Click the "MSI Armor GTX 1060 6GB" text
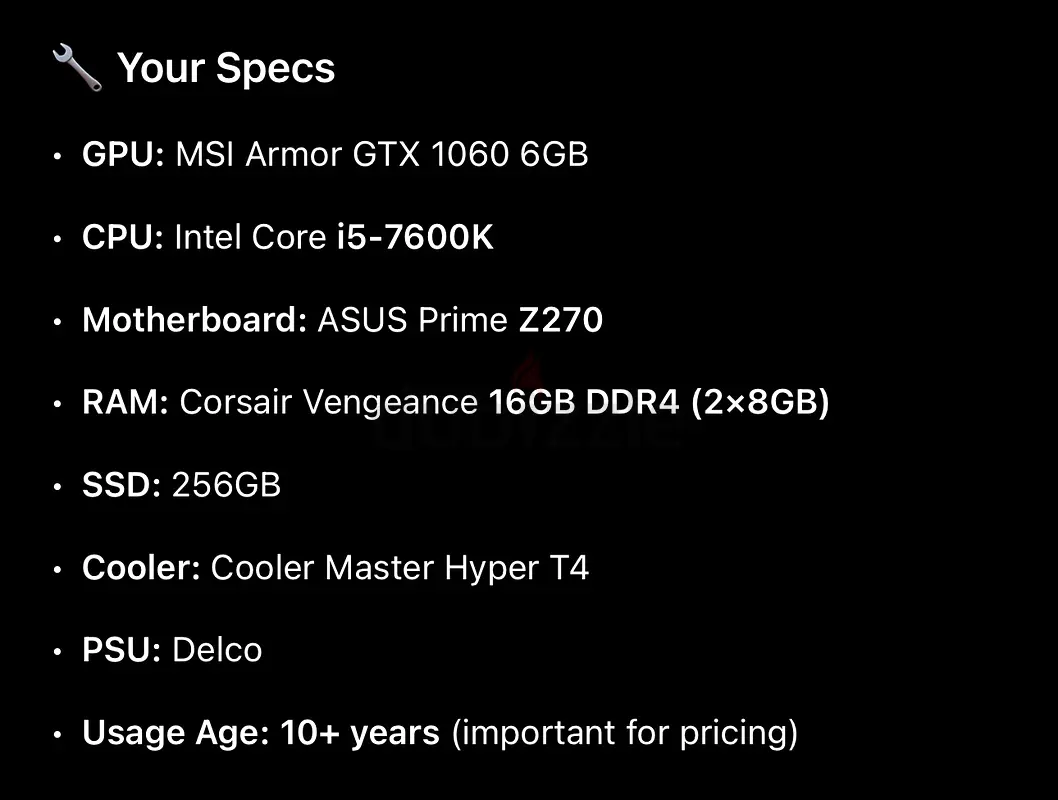Screen dimensions: 1058x800 click(x=381, y=155)
